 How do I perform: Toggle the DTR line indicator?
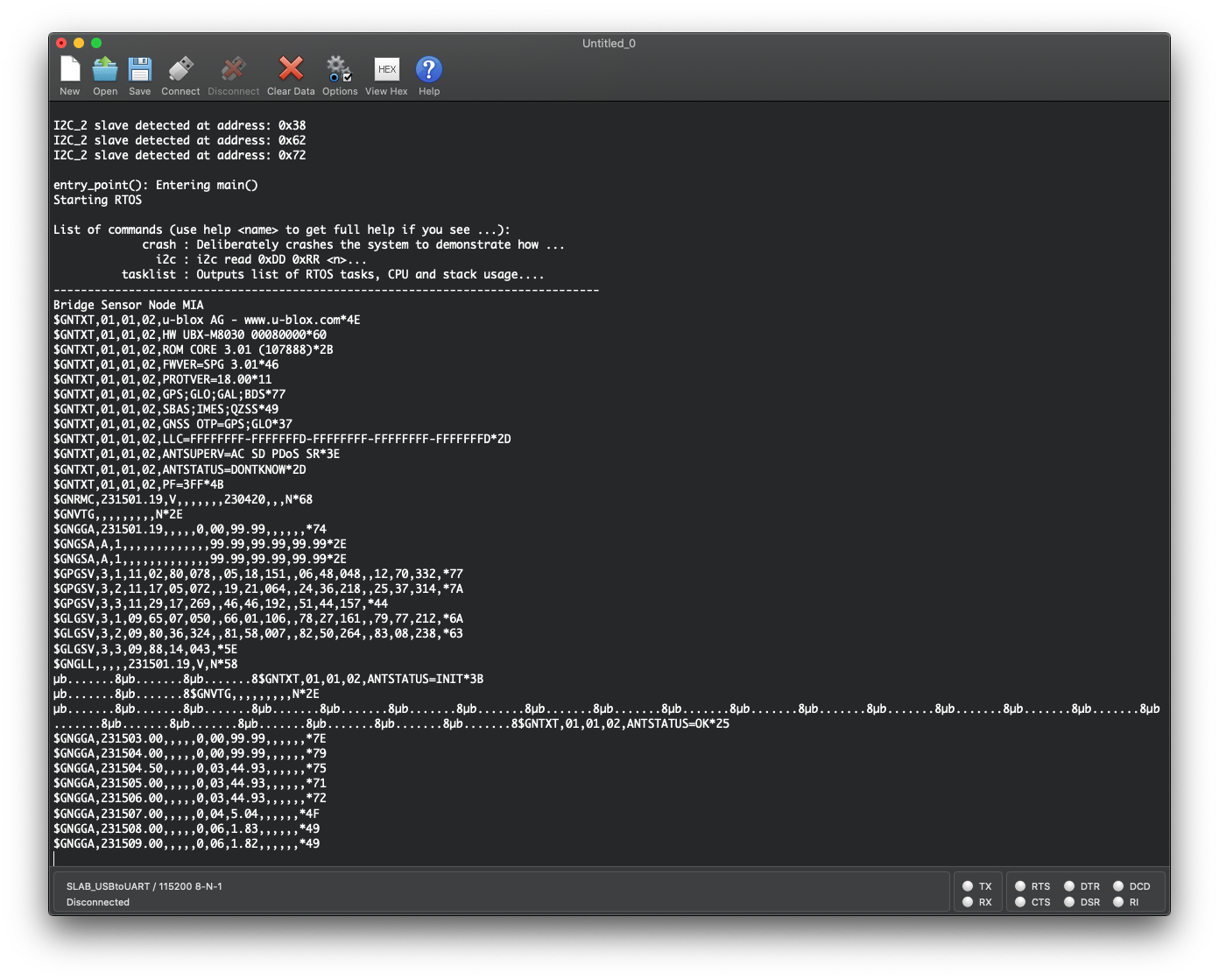1069,886
